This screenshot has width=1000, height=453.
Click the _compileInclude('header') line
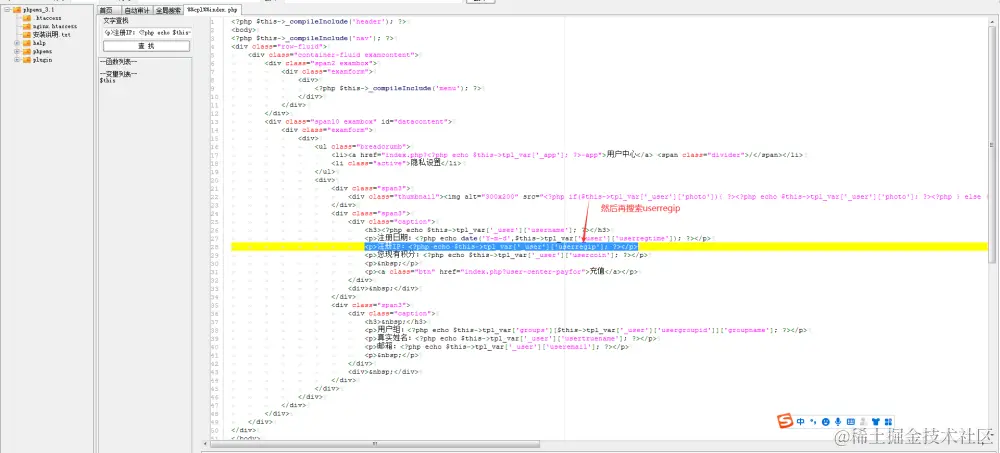319,22
